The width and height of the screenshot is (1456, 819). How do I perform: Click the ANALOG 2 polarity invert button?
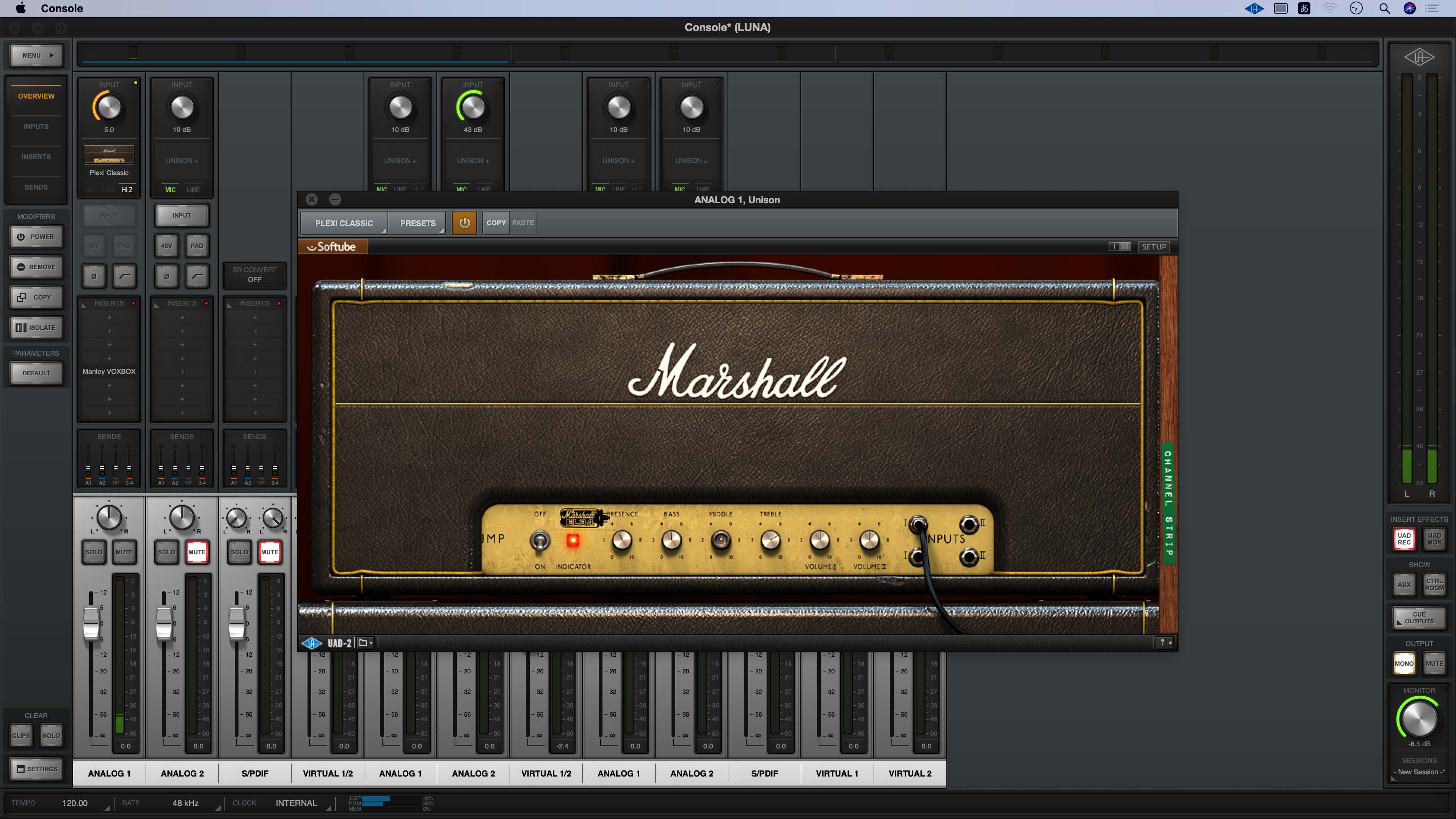(x=167, y=276)
